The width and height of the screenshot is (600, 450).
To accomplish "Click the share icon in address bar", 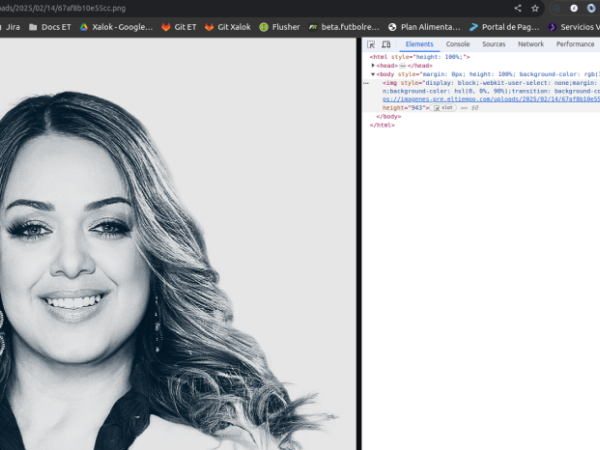I will tap(518, 7).
